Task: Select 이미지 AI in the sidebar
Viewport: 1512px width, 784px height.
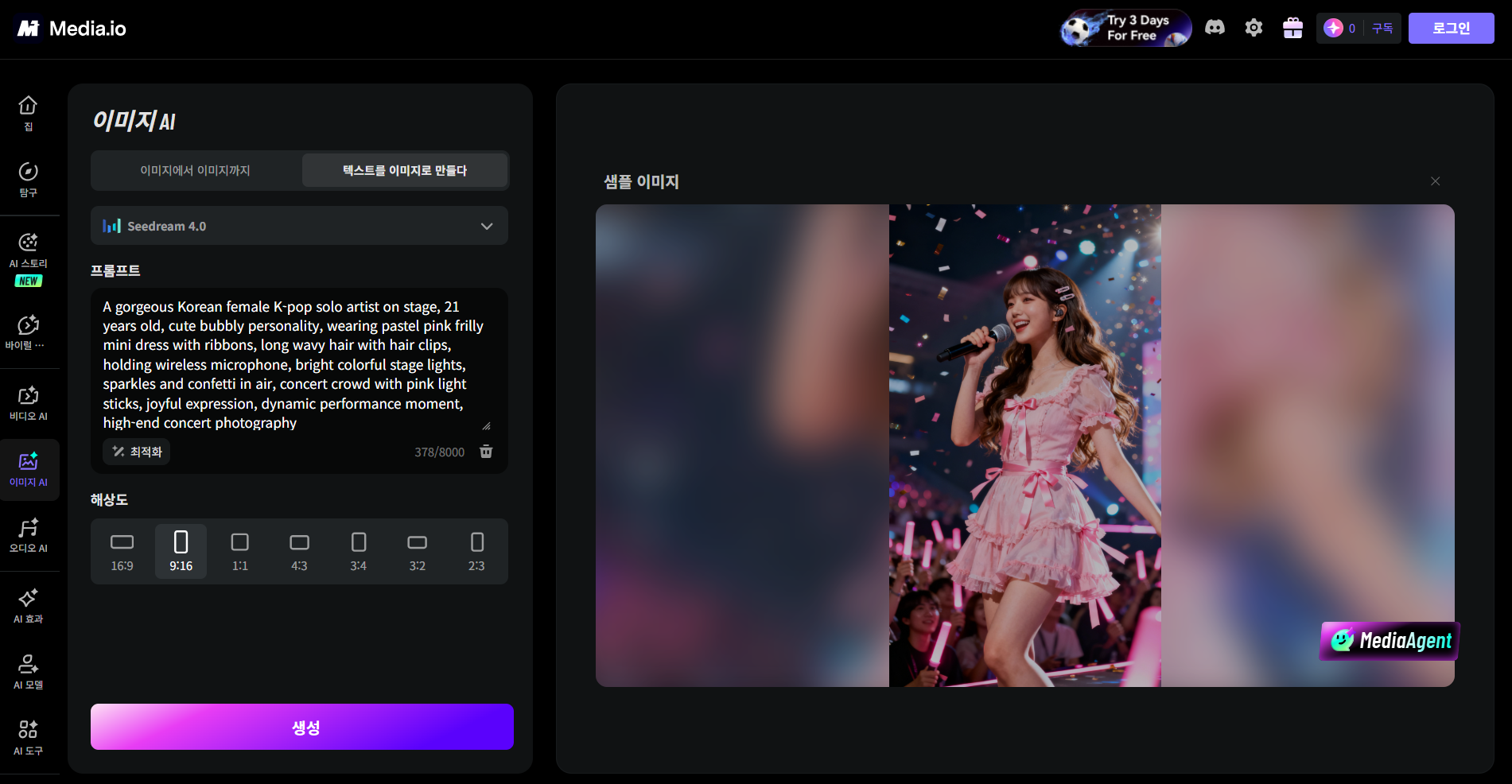Action: click(29, 469)
